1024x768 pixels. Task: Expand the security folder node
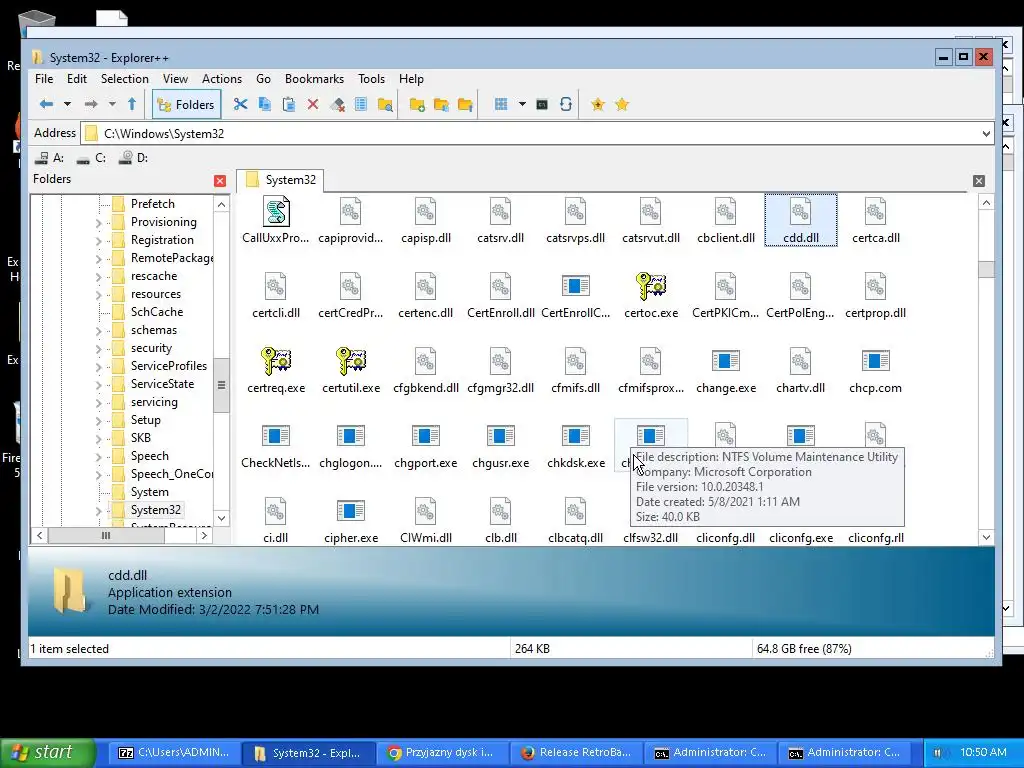point(99,349)
